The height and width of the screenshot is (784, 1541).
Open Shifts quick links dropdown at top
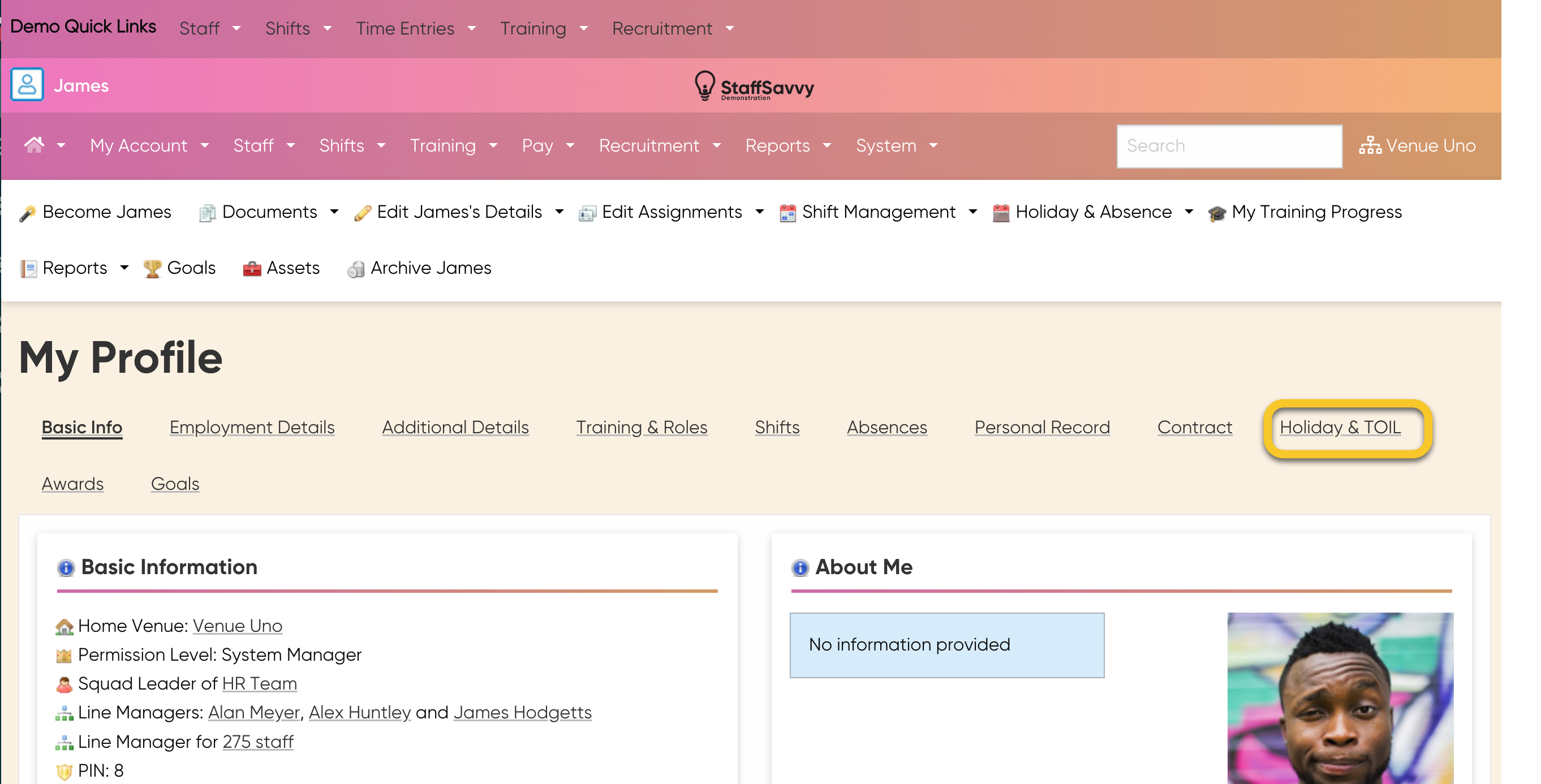pos(299,28)
